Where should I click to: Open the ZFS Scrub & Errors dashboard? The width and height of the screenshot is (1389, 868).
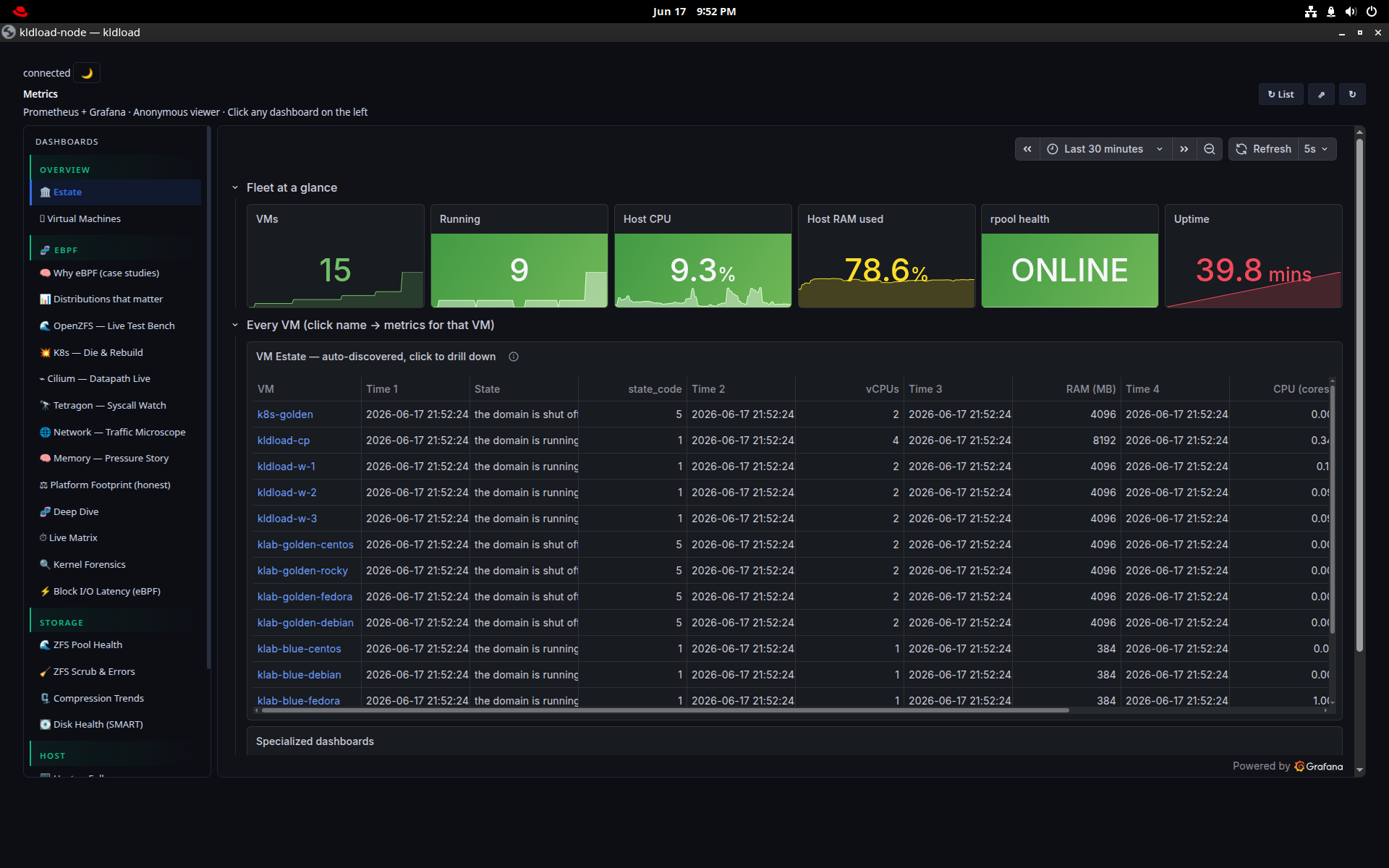pyautogui.click(x=116, y=672)
